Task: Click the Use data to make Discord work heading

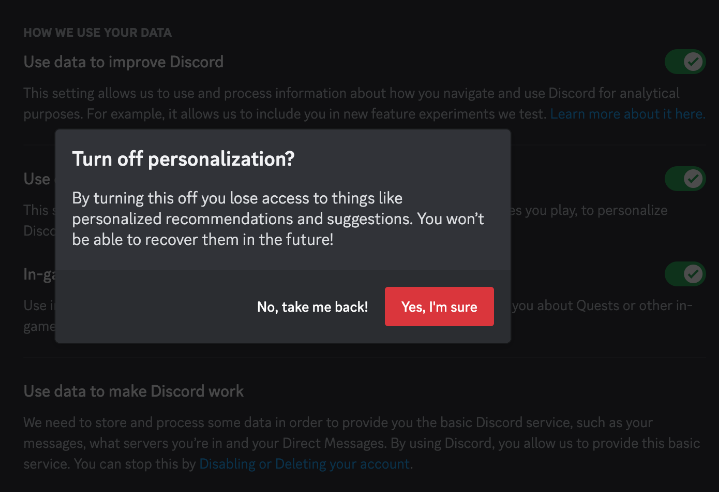Action: [x=133, y=391]
